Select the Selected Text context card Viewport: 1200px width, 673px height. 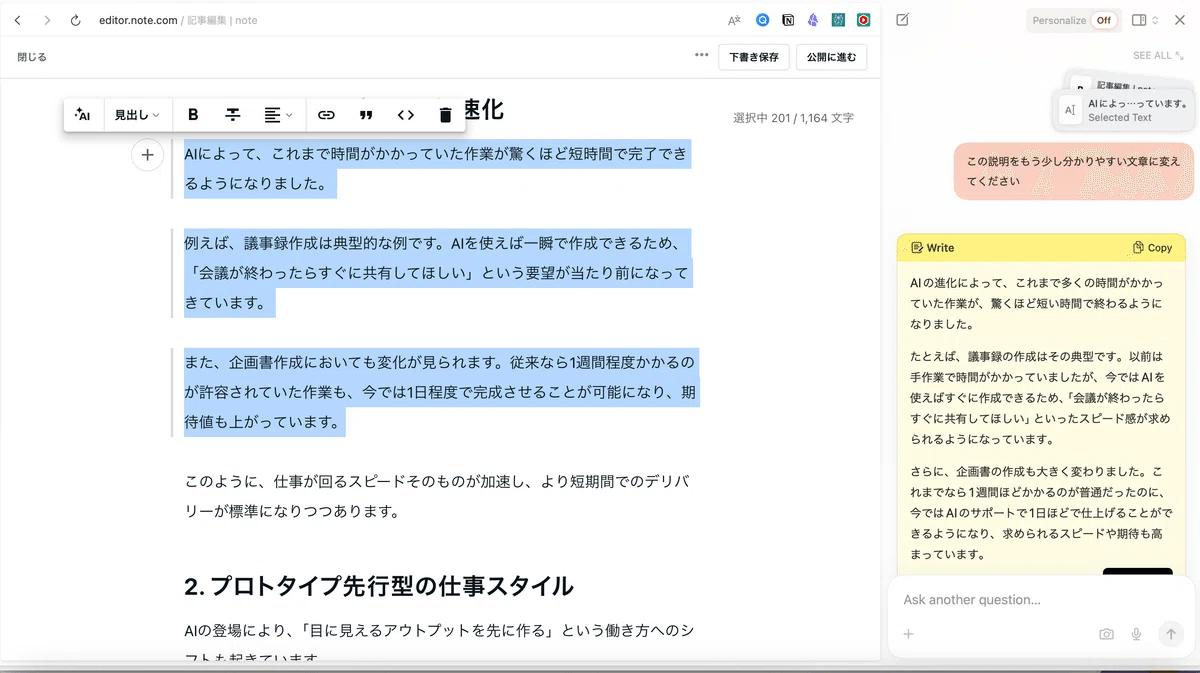[1123, 110]
